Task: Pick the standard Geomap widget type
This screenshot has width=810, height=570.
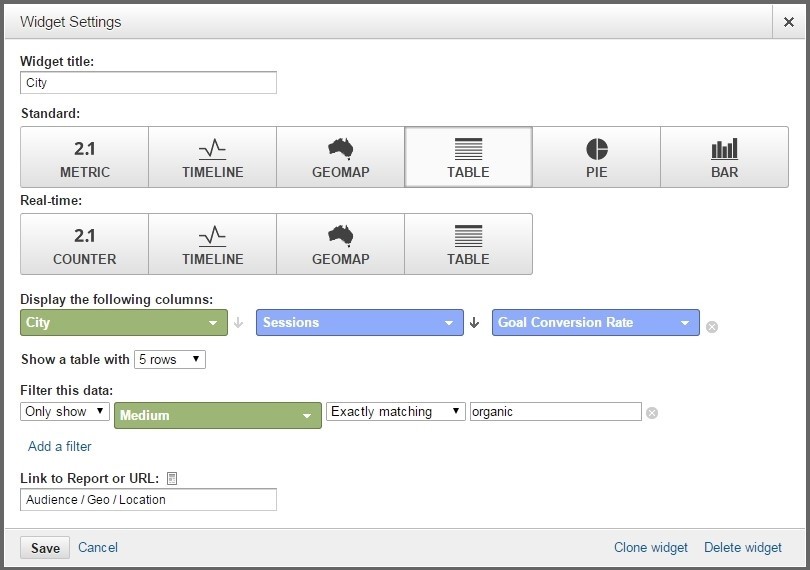Action: 340,158
